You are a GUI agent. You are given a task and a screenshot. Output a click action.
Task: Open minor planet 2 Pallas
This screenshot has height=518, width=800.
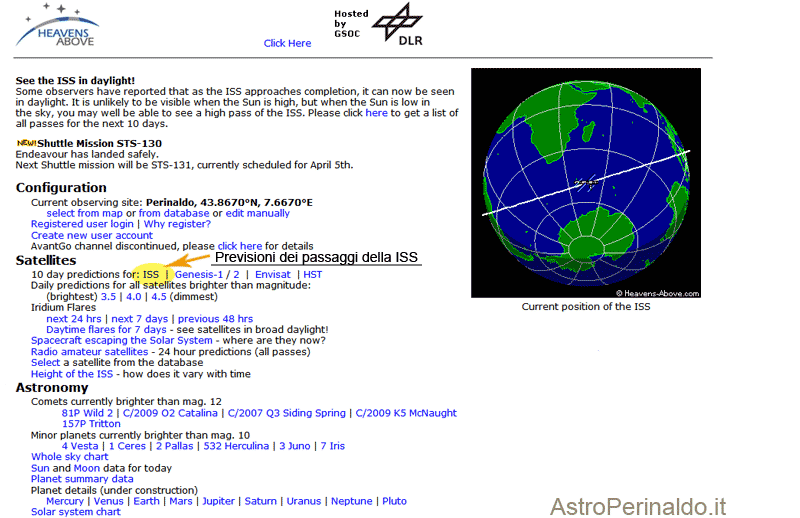(174, 446)
